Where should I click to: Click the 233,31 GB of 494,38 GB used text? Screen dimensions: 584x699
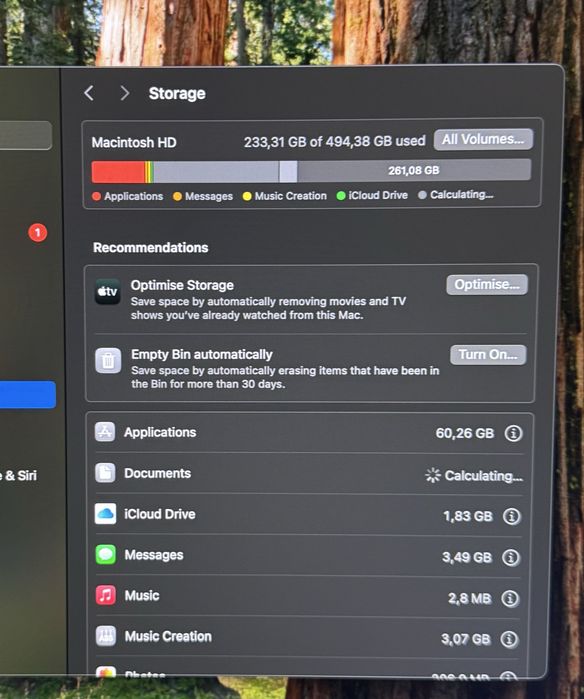(x=334, y=141)
